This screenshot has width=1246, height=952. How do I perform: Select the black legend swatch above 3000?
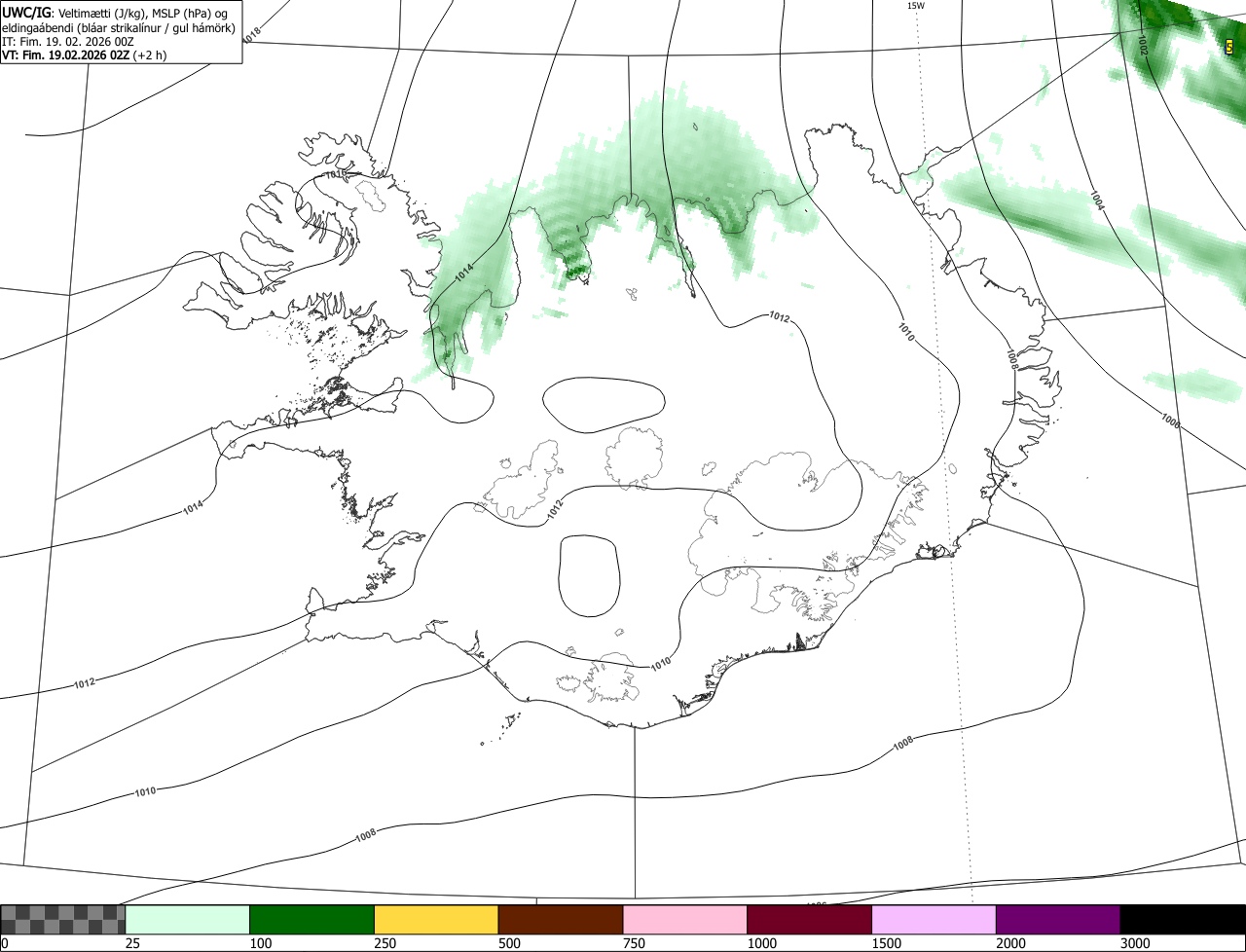click(x=1183, y=920)
